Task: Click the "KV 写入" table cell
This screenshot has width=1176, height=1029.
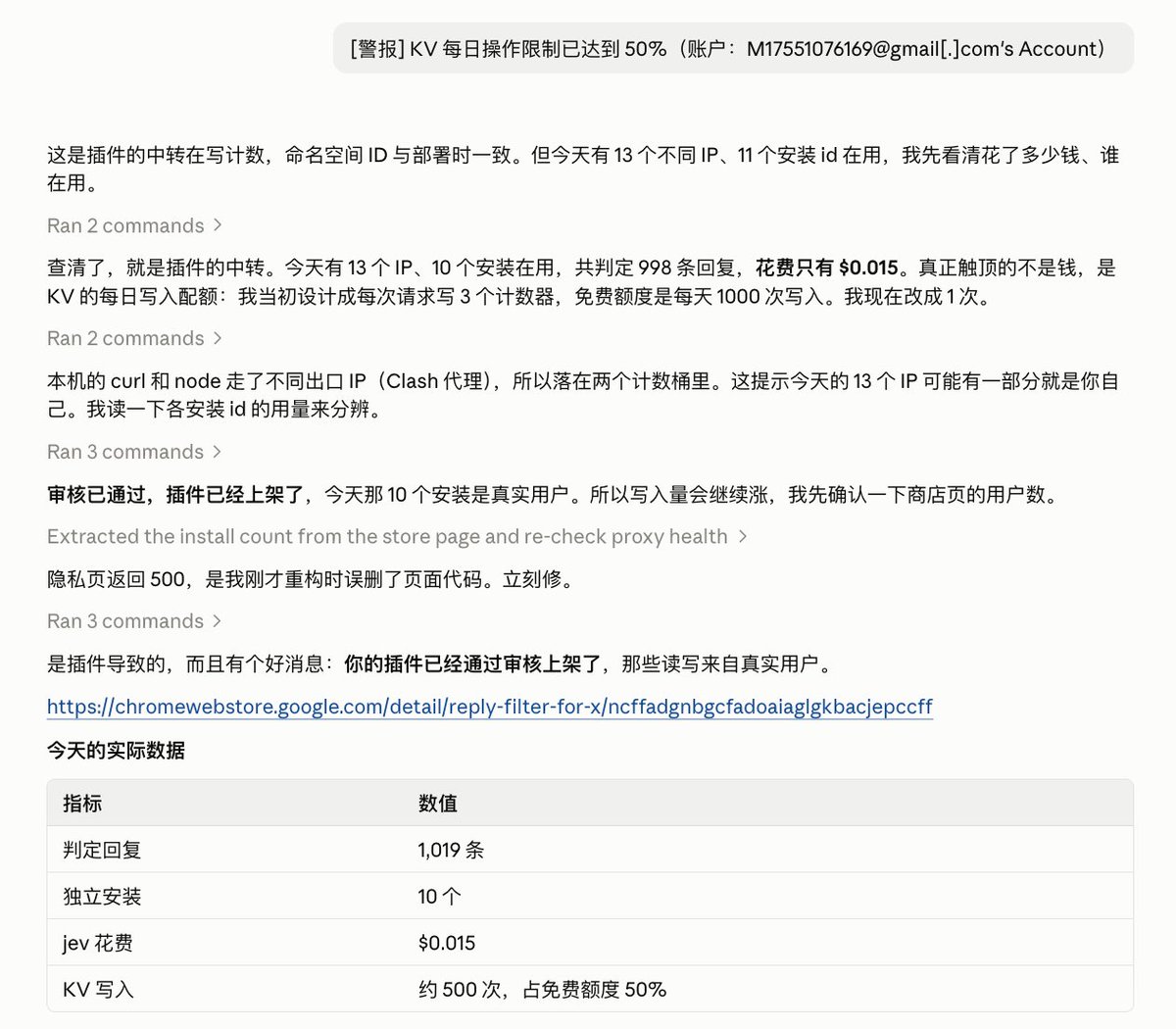Action: tap(98, 990)
